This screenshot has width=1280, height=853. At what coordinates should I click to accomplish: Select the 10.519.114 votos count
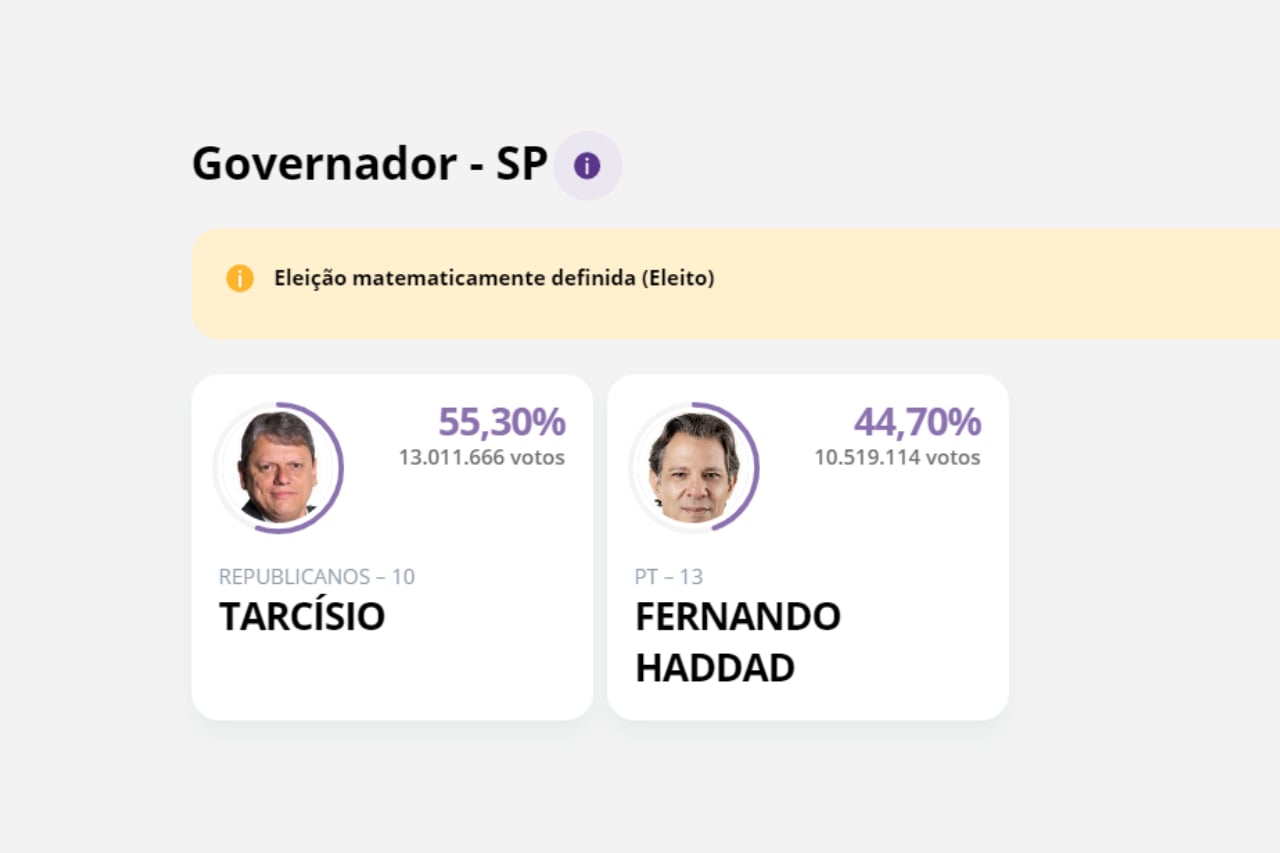point(897,457)
